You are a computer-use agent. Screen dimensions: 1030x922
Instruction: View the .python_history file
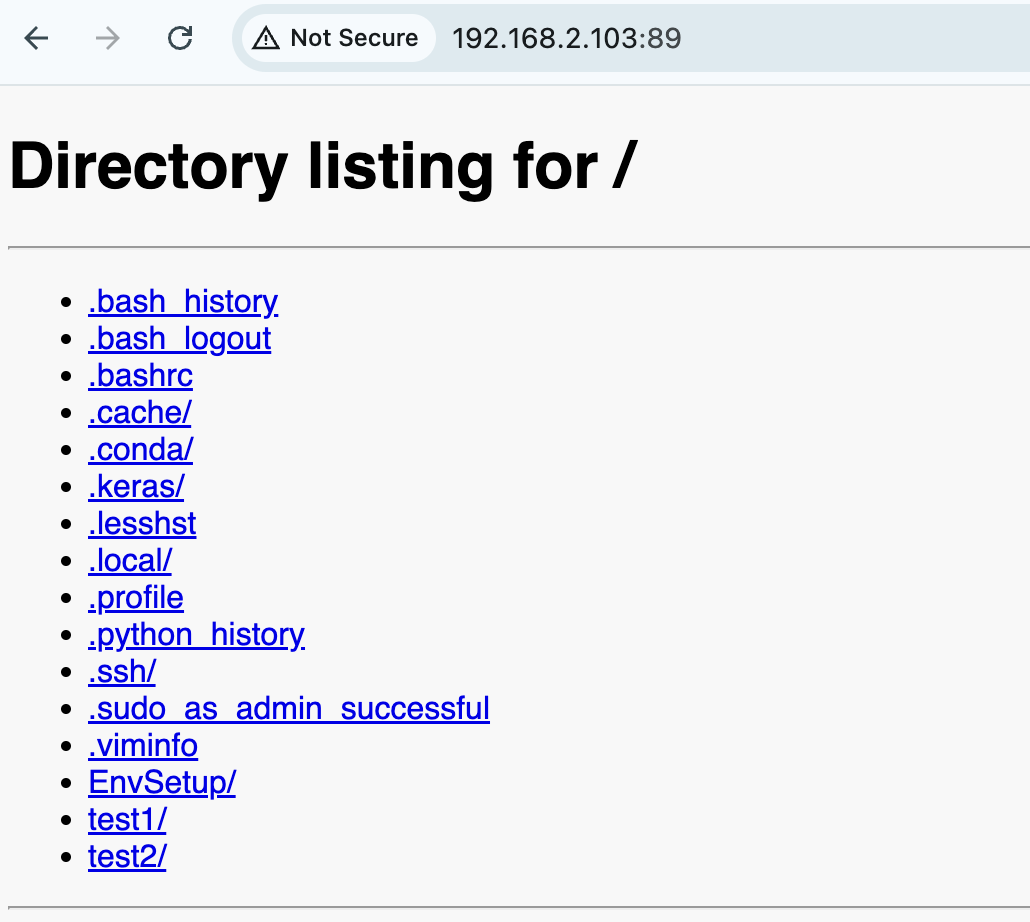click(196, 635)
